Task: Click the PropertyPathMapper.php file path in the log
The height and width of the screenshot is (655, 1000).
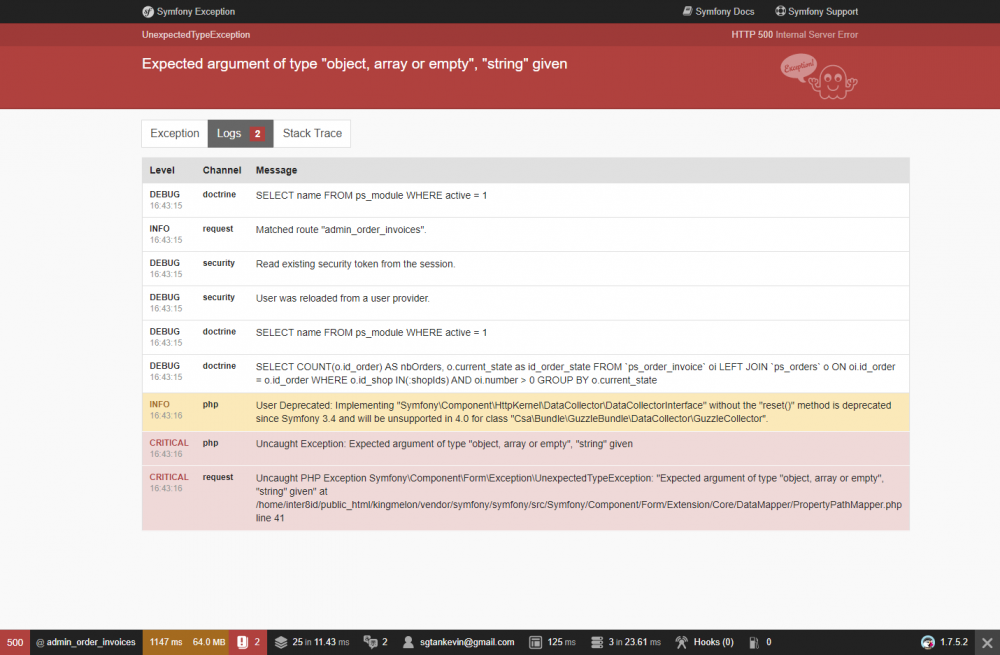Action: click(x=578, y=504)
